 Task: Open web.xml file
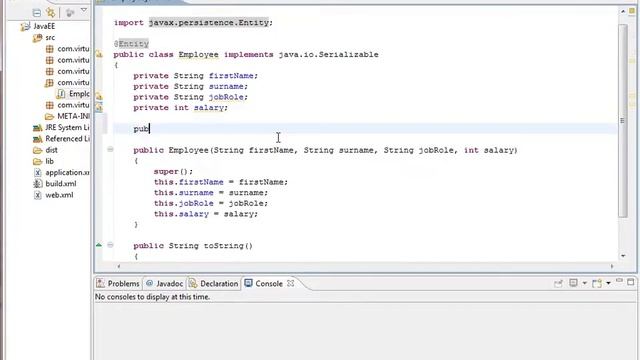pos(59,195)
